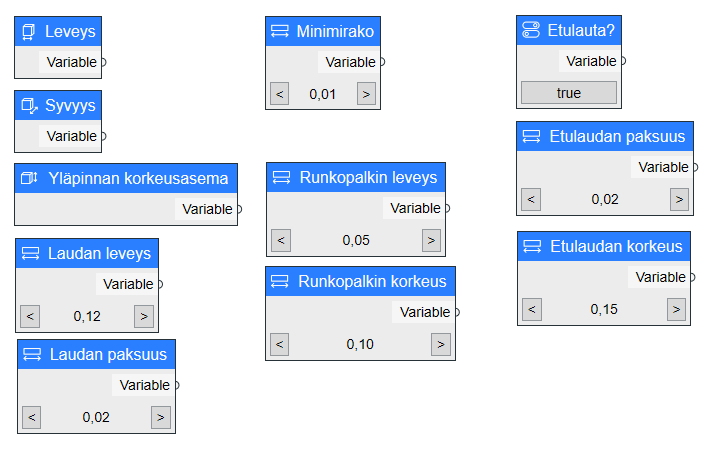Viewport: 711px width, 451px height.
Task: Decrease Laudan leveys value with left arrow
Action: pos(30,316)
